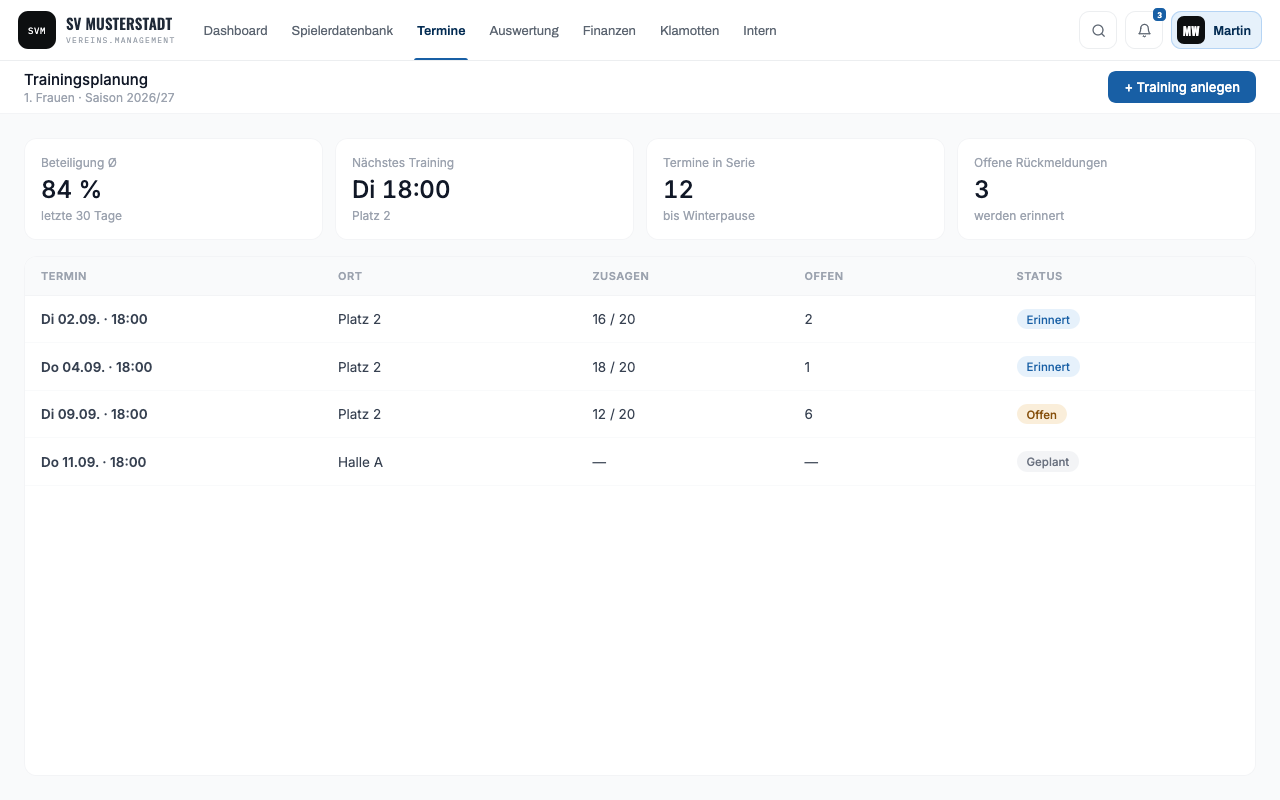Click the Trainingsplanung page heading
Viewport: 1280px width, 800px height.
[86, 79]
